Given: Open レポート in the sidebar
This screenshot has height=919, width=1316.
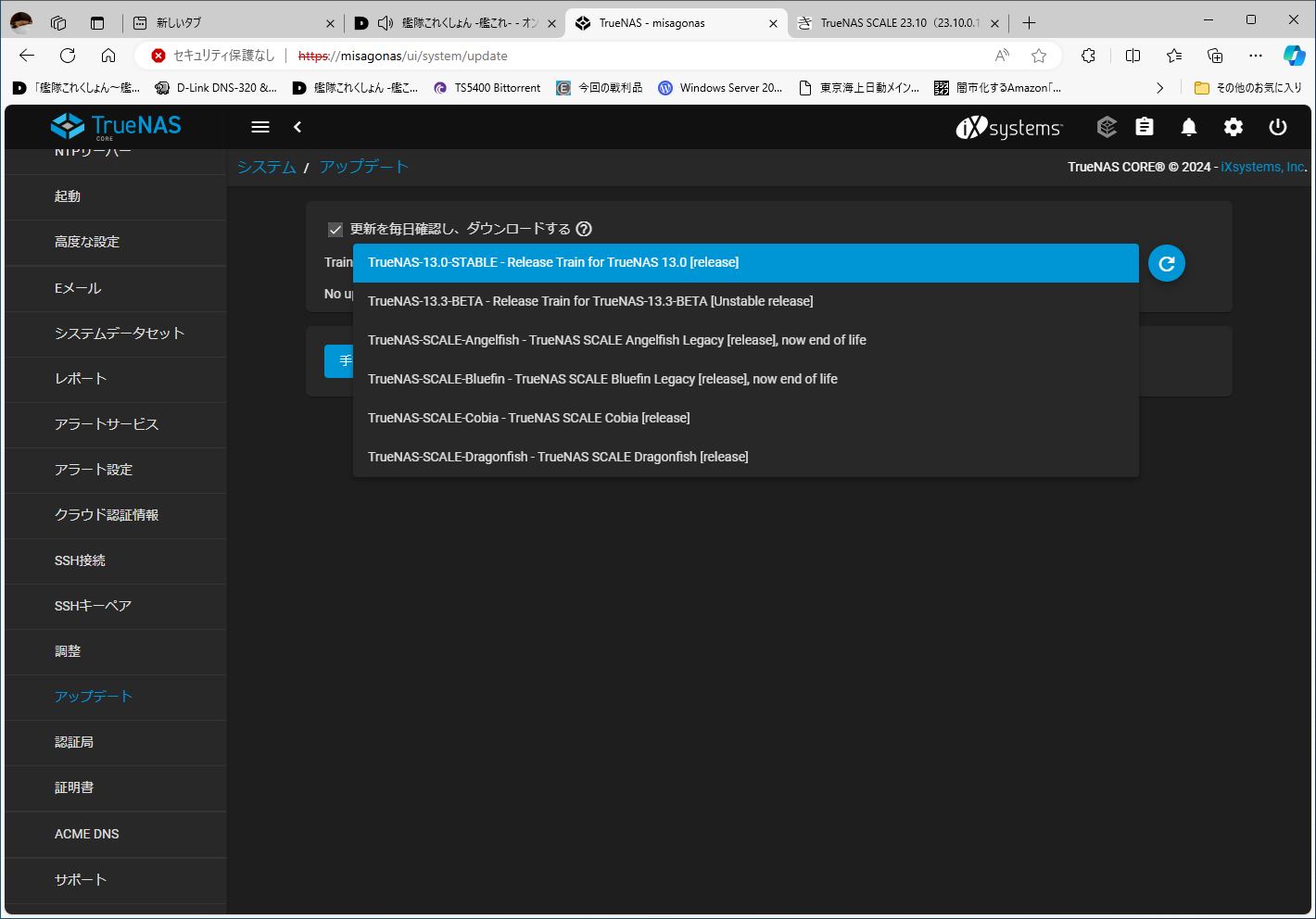Looking at the screenshot, I should 116,379.
